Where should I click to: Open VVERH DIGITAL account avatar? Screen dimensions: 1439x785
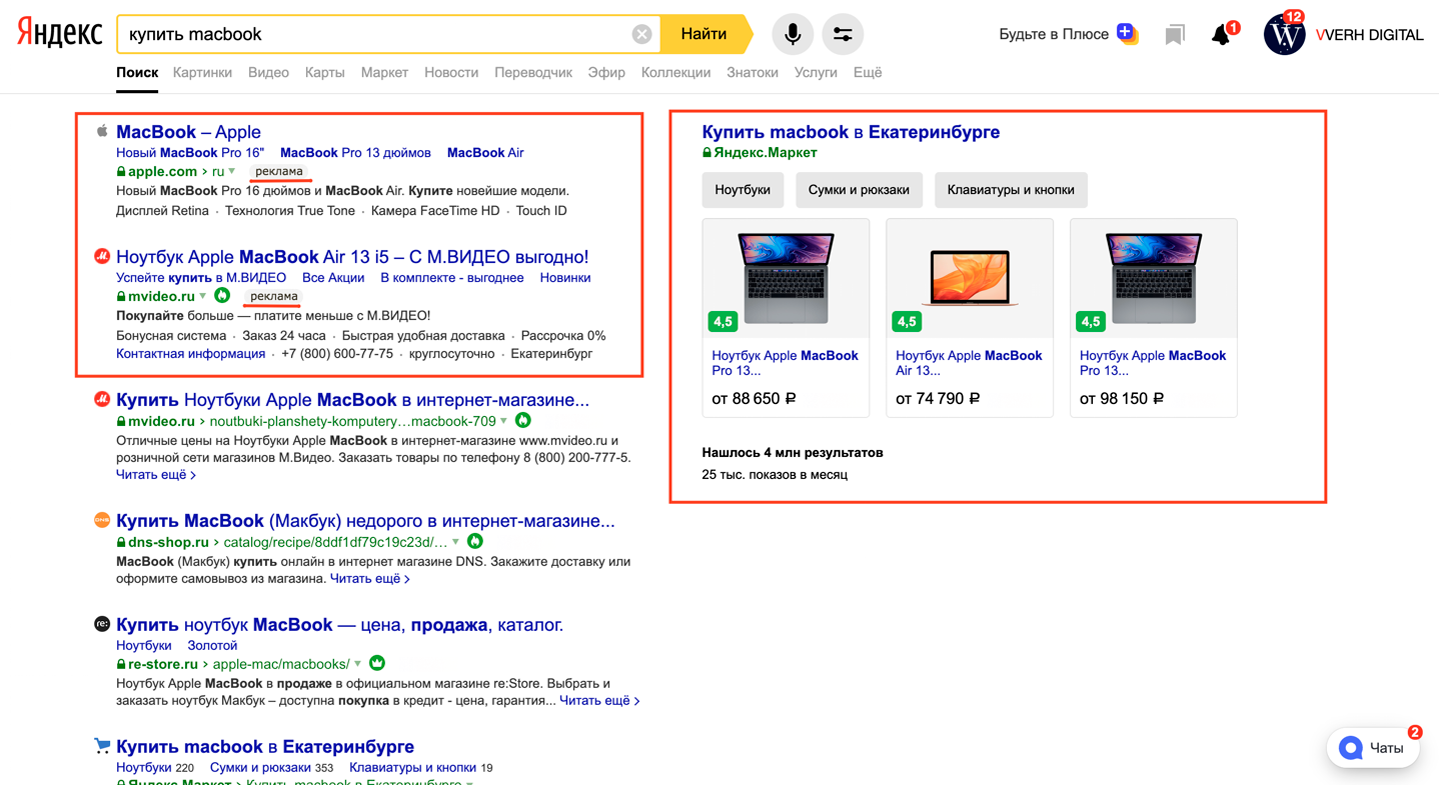tap(1284, 35)
